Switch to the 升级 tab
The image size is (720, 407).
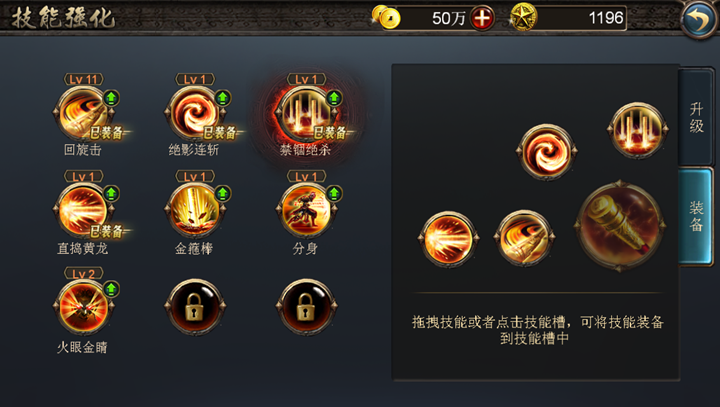tap(697, 117)
